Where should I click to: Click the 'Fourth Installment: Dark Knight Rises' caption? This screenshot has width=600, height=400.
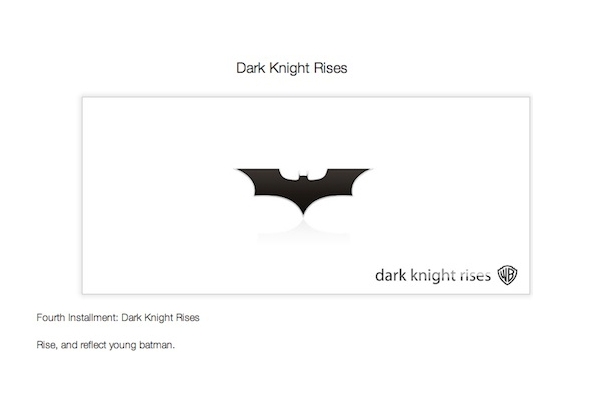[118, 318]
